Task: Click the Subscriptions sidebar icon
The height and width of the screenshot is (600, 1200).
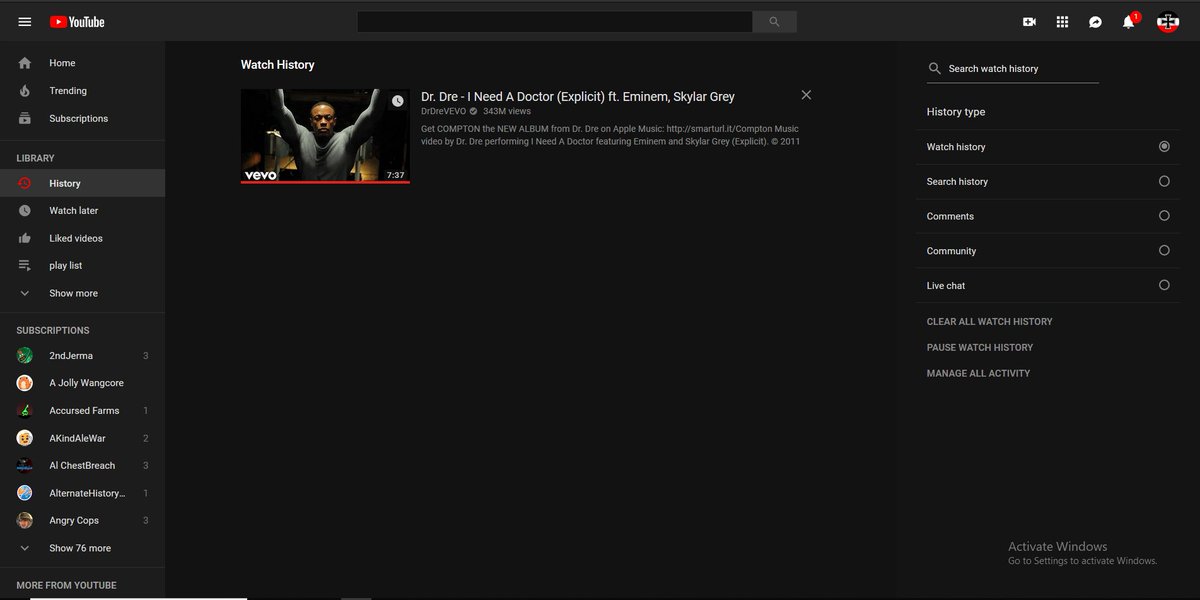Action: click(25, 118)
